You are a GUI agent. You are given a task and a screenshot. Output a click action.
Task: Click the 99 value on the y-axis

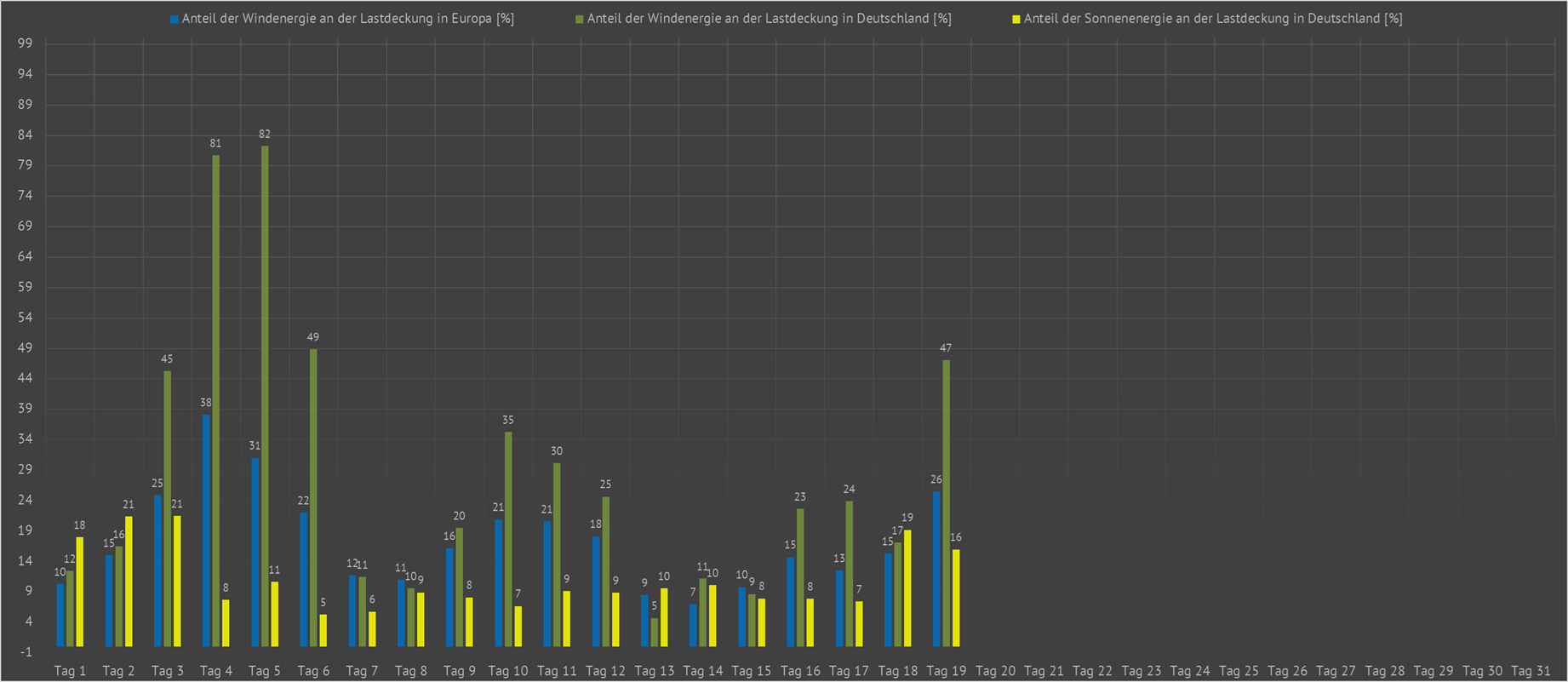[x=26, y=43]
